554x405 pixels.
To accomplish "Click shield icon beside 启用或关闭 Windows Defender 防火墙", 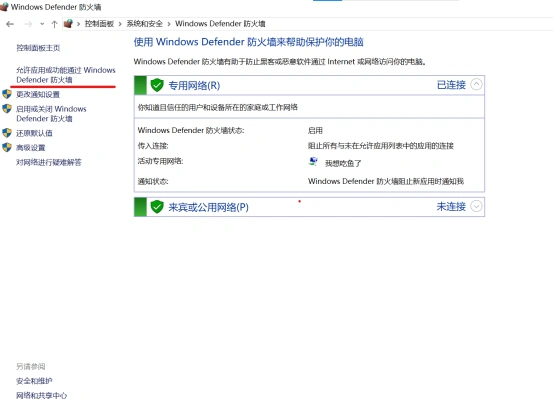I will [7, 108].
